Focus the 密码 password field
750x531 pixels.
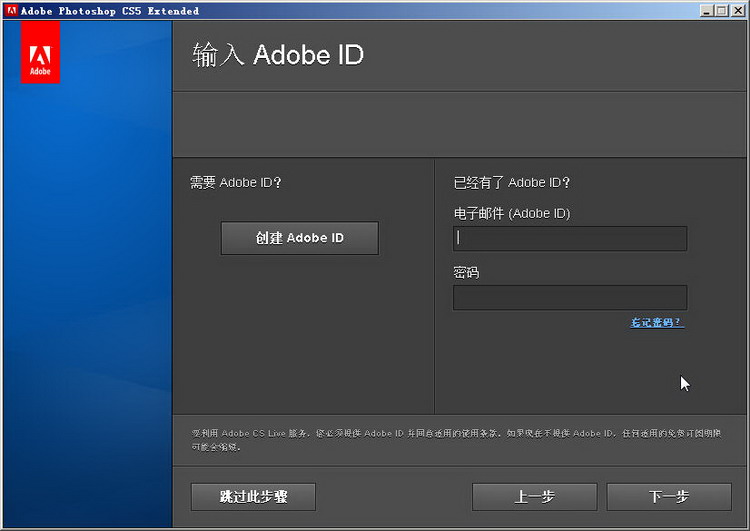click(x=570, y=298)
